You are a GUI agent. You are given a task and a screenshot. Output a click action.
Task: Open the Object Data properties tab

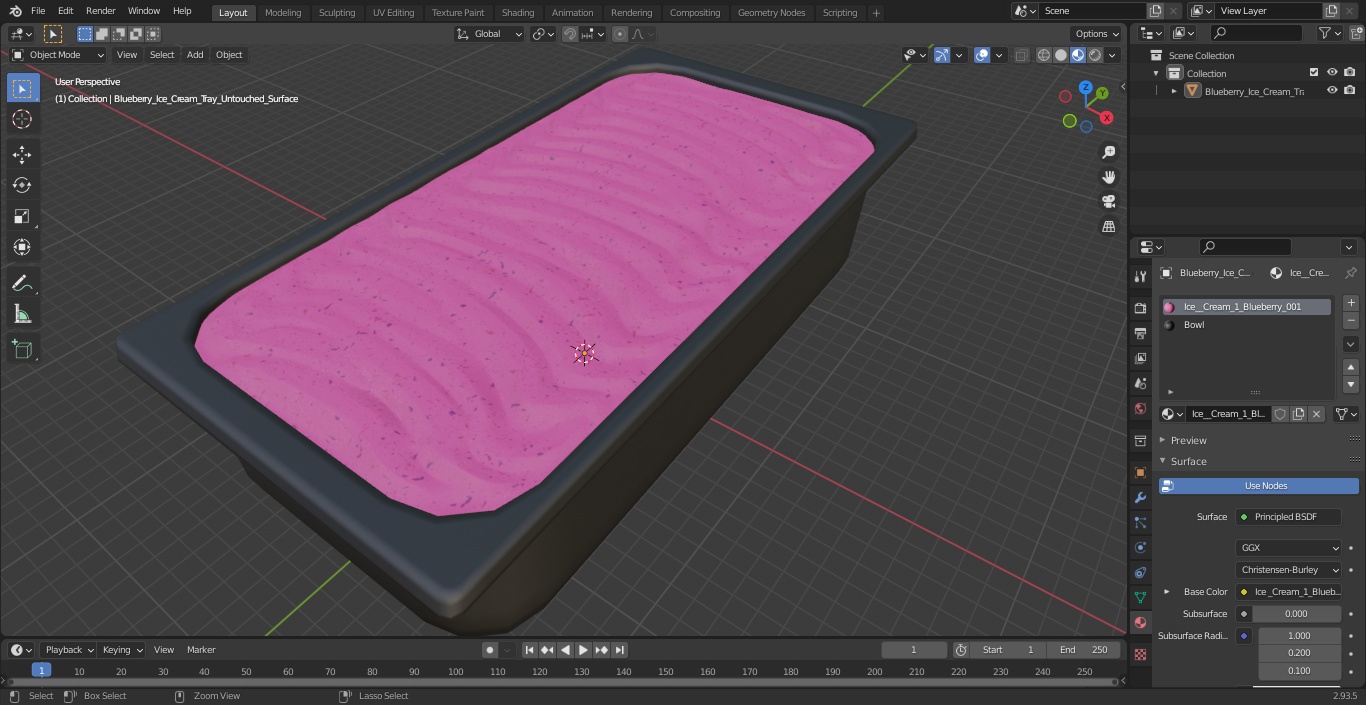(1140, 597)
